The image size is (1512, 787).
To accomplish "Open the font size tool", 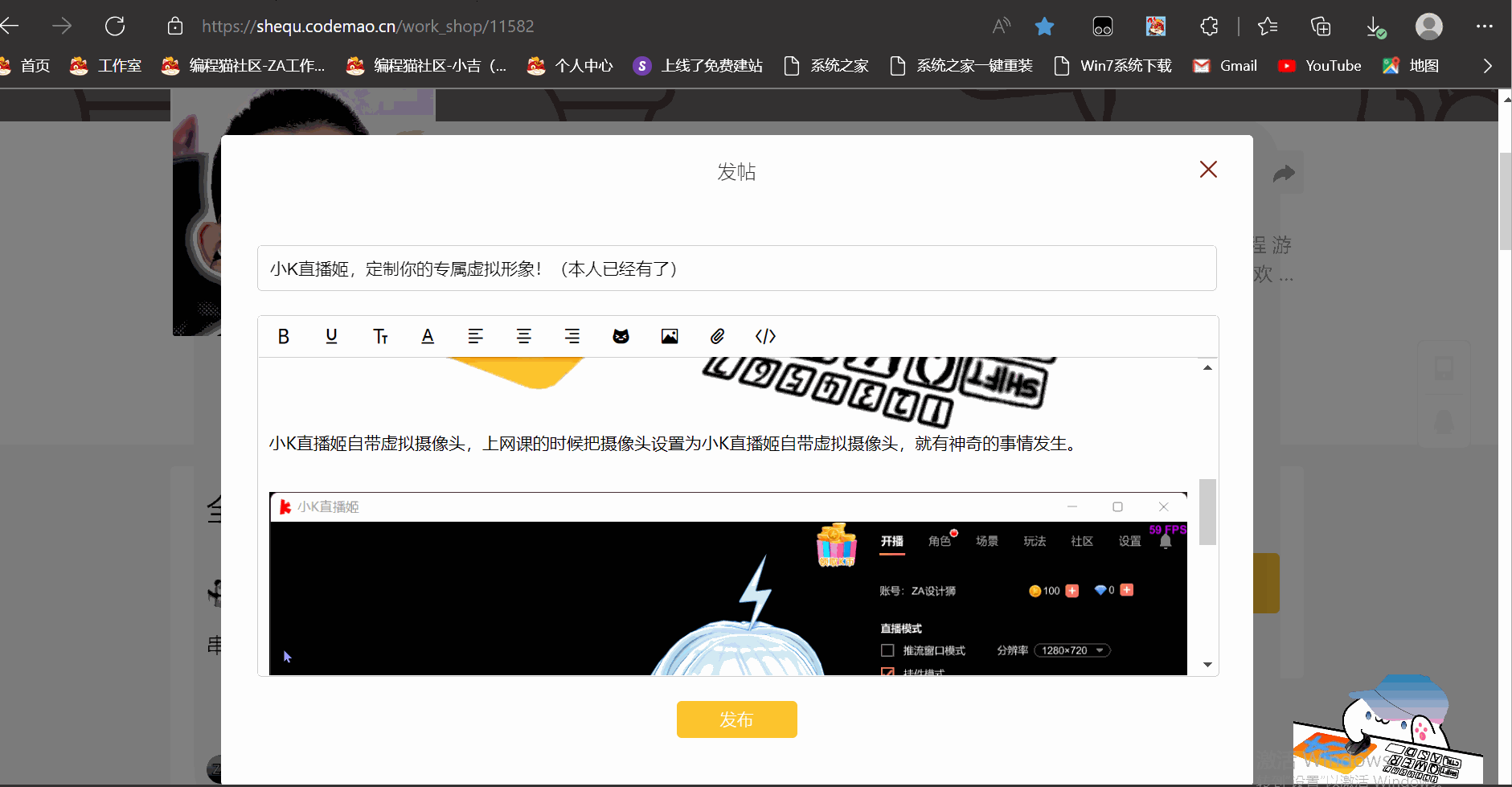I will [x=380, y=336].
